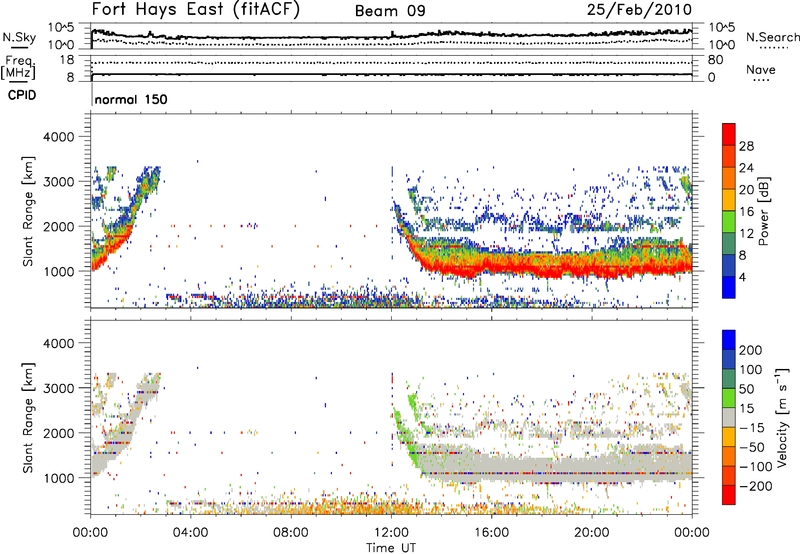Click the '20:00' time axis tick label
Screen dimensions: 800x554
click(592, 533)
